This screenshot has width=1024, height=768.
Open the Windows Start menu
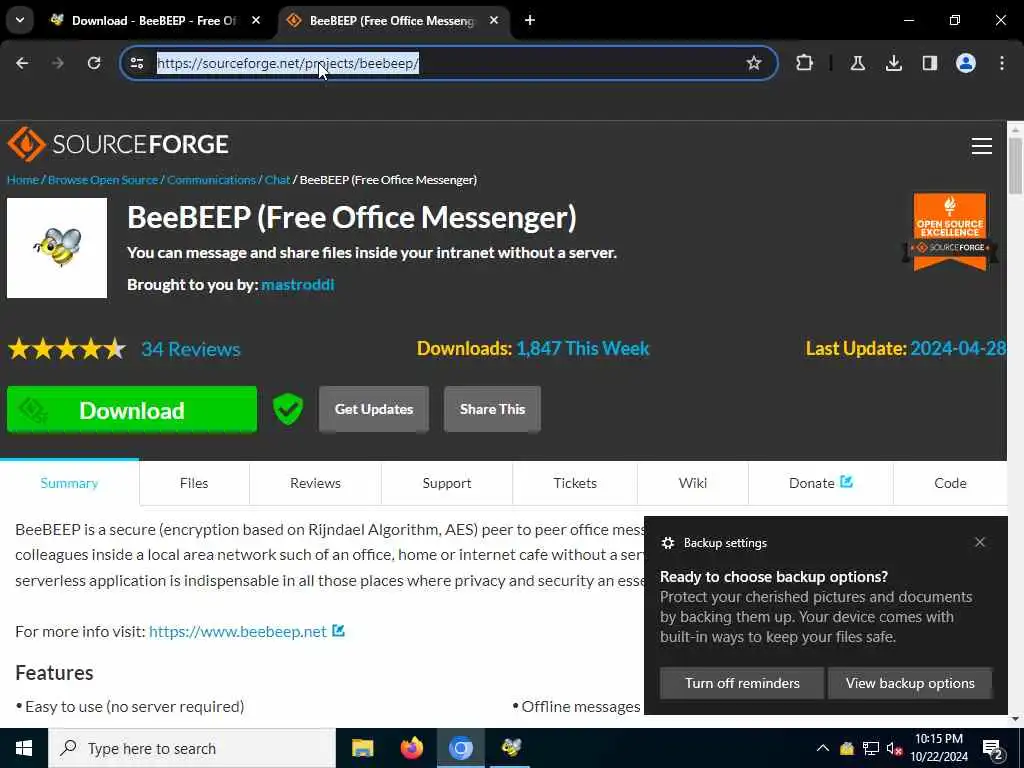tap(24, 748)
